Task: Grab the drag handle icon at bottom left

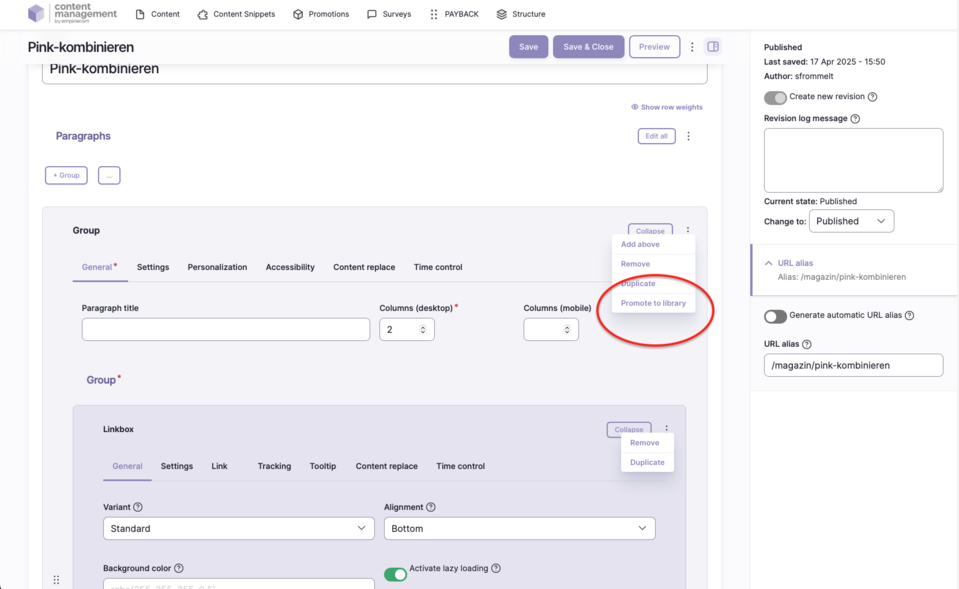Action: point(56,580)
